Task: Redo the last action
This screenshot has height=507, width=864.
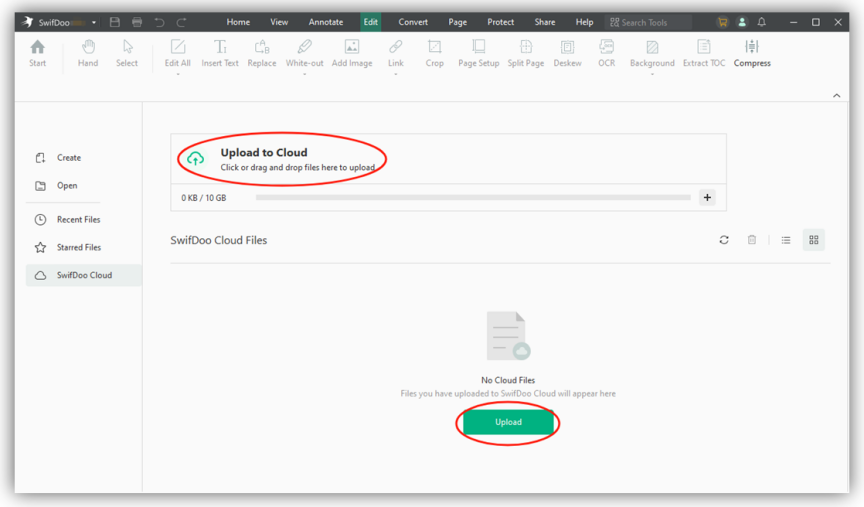Action: click(x=181, y=22)
